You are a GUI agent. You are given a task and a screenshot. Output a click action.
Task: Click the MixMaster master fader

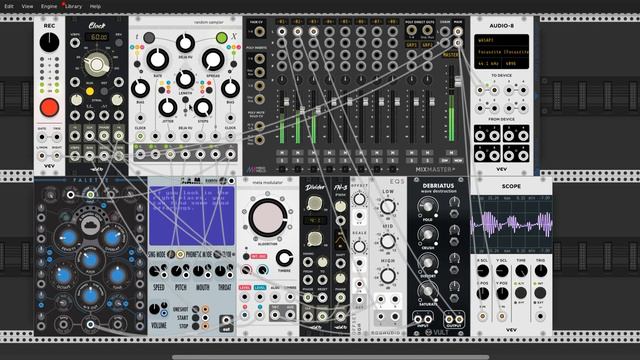(x=458, y=81)
